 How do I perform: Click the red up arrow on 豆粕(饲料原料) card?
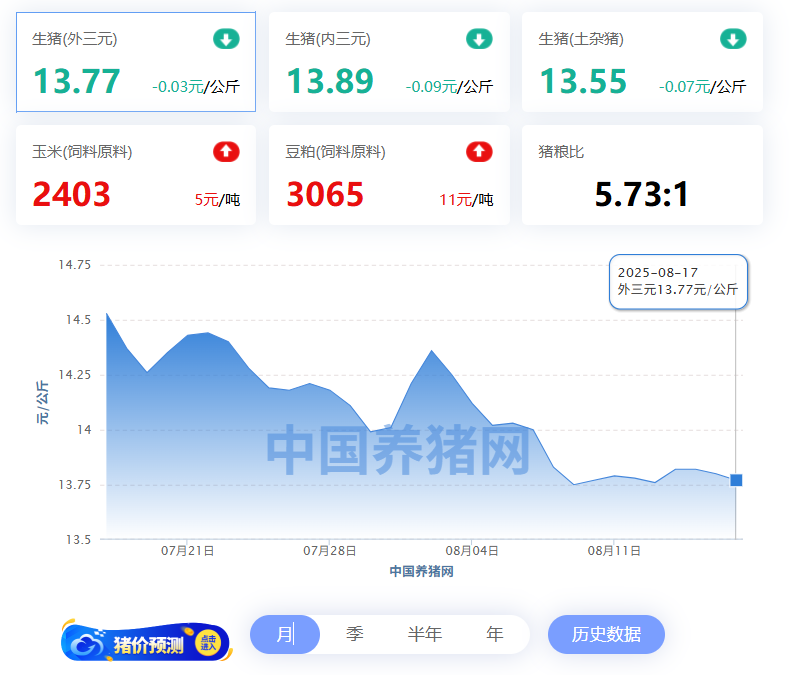pos(479,151)
